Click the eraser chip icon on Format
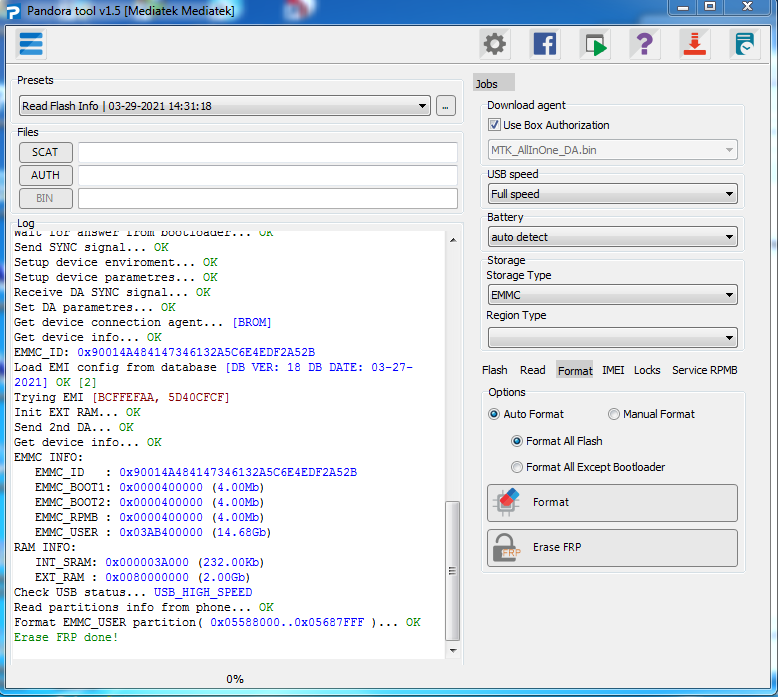 click(x=507, y=503)
